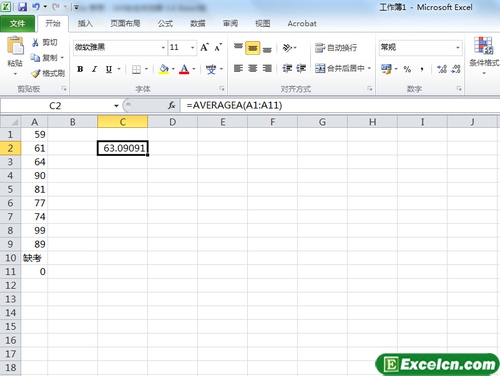Open the green File tab
This screenshot has width=500, height=376.
coord(17,23)
